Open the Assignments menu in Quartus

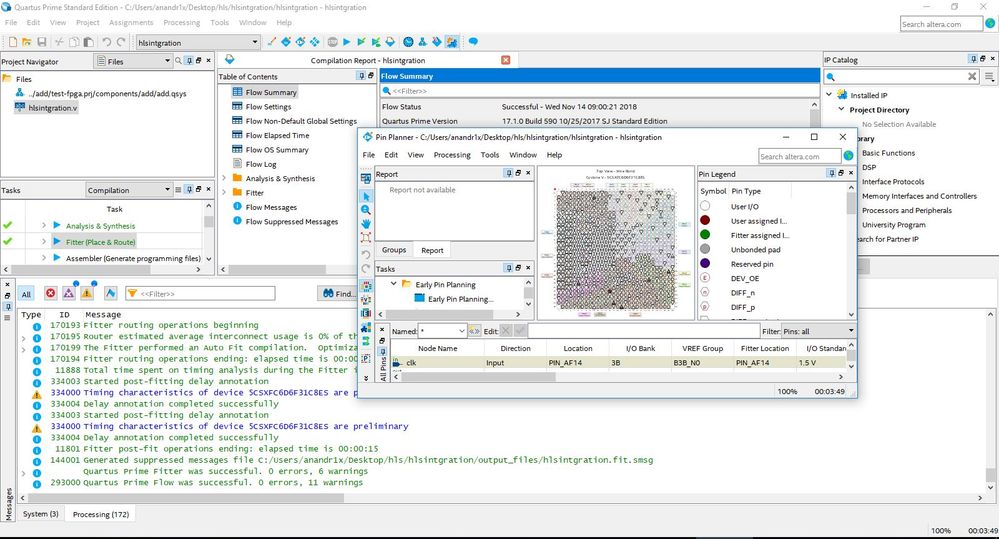click(131, 22)
